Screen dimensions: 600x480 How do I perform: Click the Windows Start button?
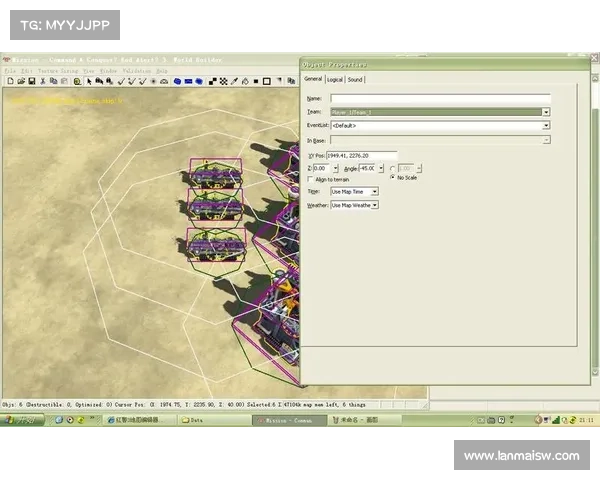coord(22,420)
